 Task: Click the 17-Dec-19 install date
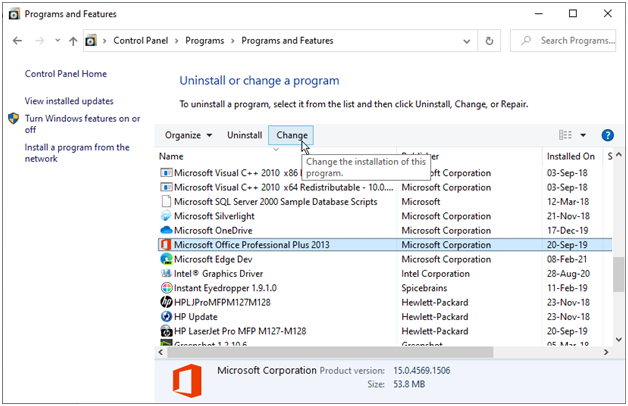pos(567,231)
